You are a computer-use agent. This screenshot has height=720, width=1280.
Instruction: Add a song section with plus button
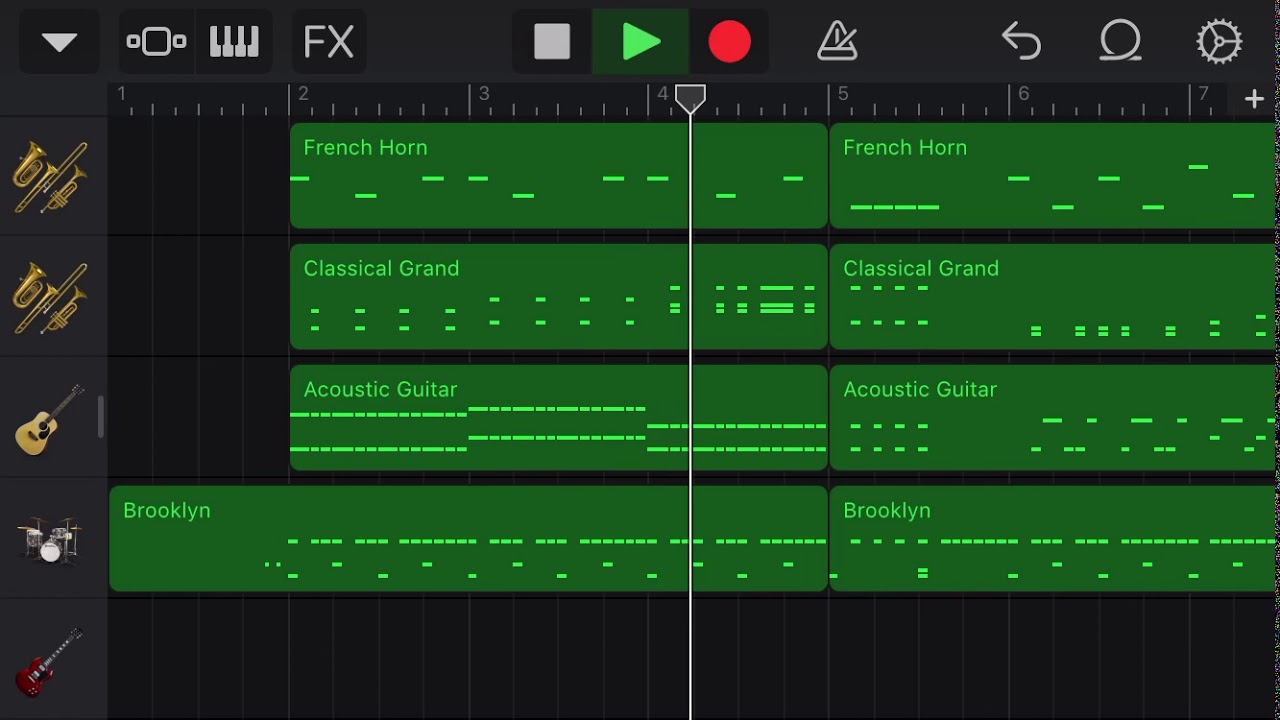click(x=1254, y=98)
